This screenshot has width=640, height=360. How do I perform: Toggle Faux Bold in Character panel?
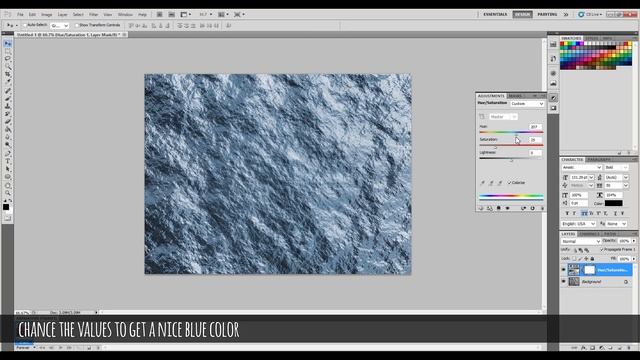(567, 213)
